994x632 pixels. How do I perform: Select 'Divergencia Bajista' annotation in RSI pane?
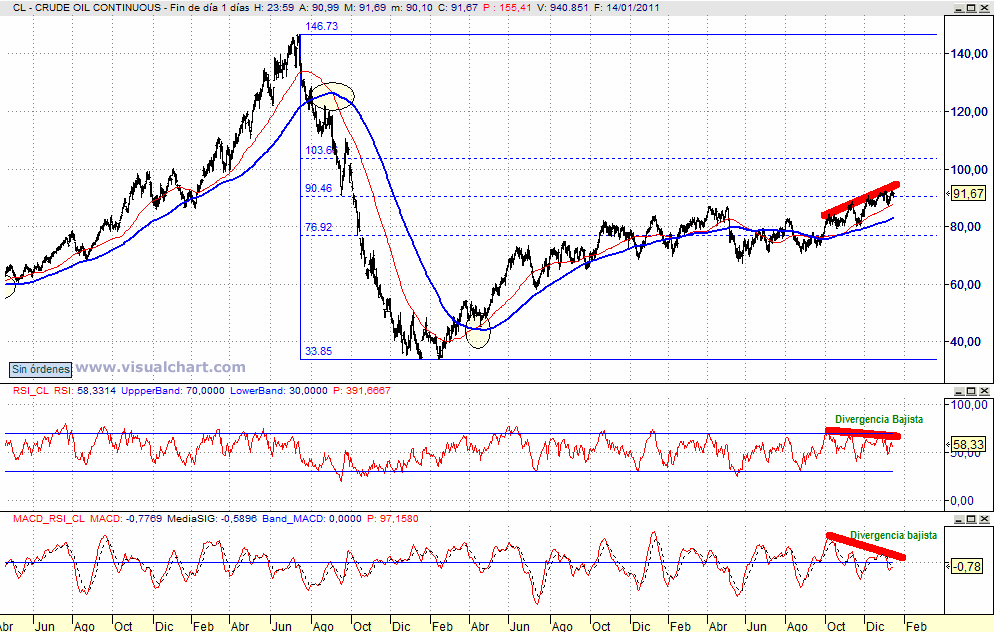(879, 420)
